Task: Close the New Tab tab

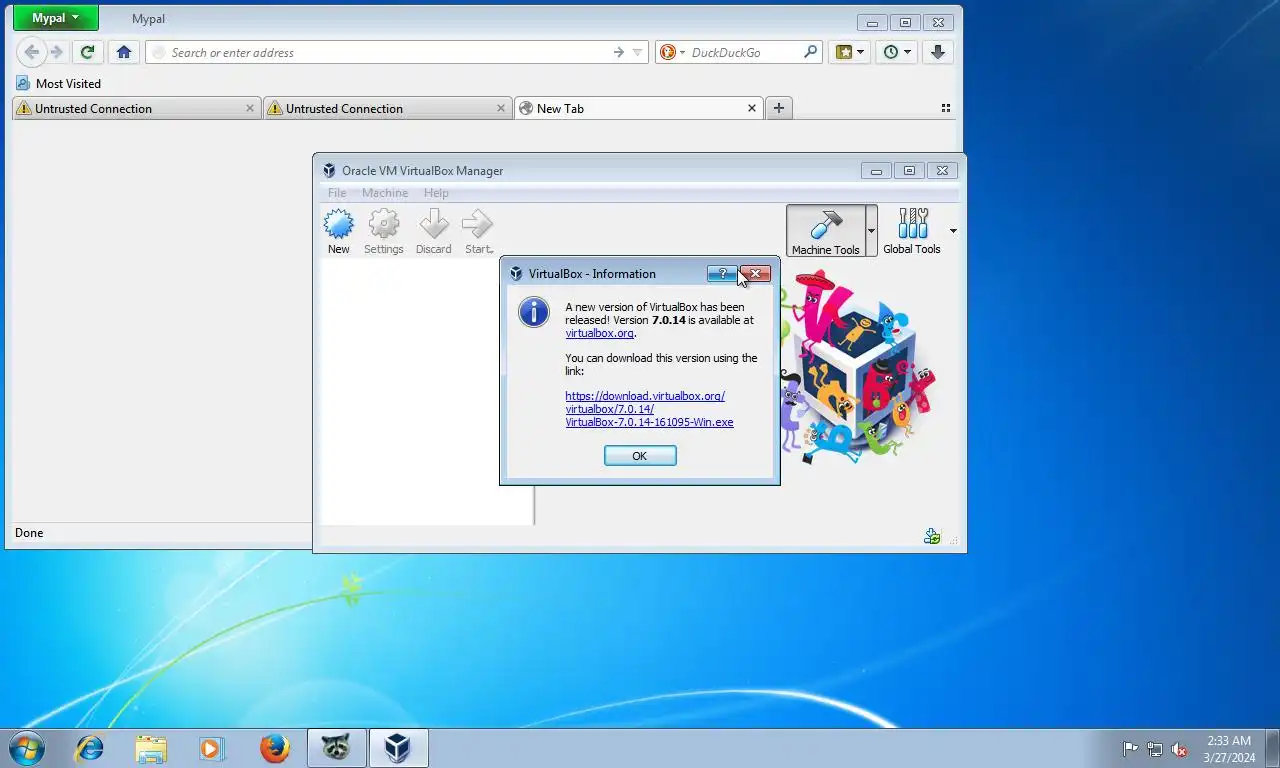Action: (752, 108)
